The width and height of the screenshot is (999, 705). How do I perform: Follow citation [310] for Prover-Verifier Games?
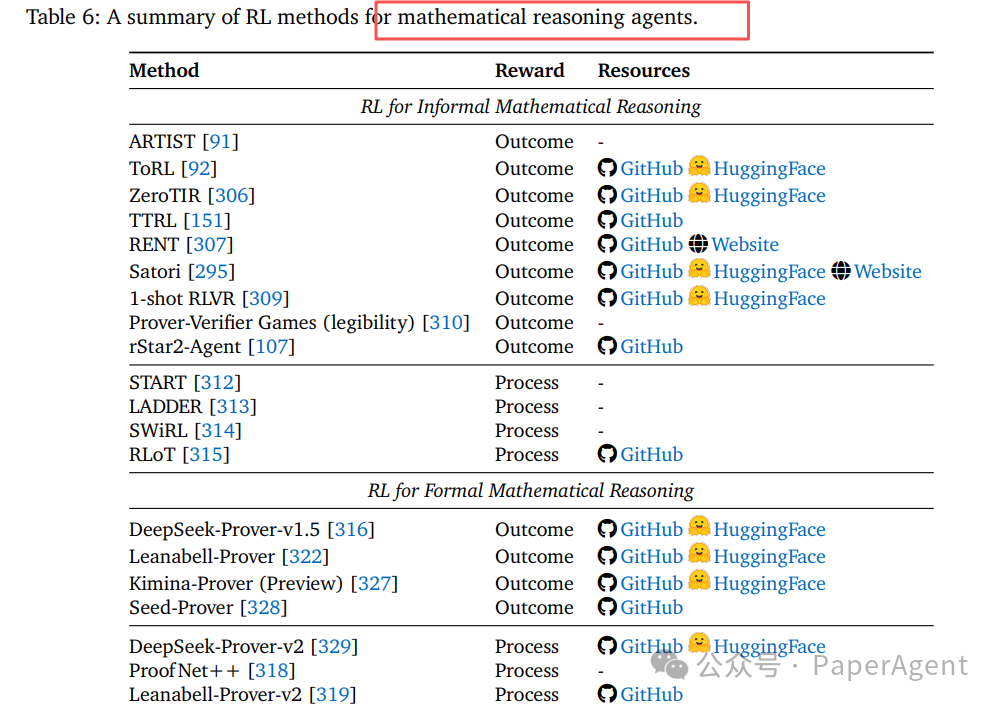tap(446, 323)
